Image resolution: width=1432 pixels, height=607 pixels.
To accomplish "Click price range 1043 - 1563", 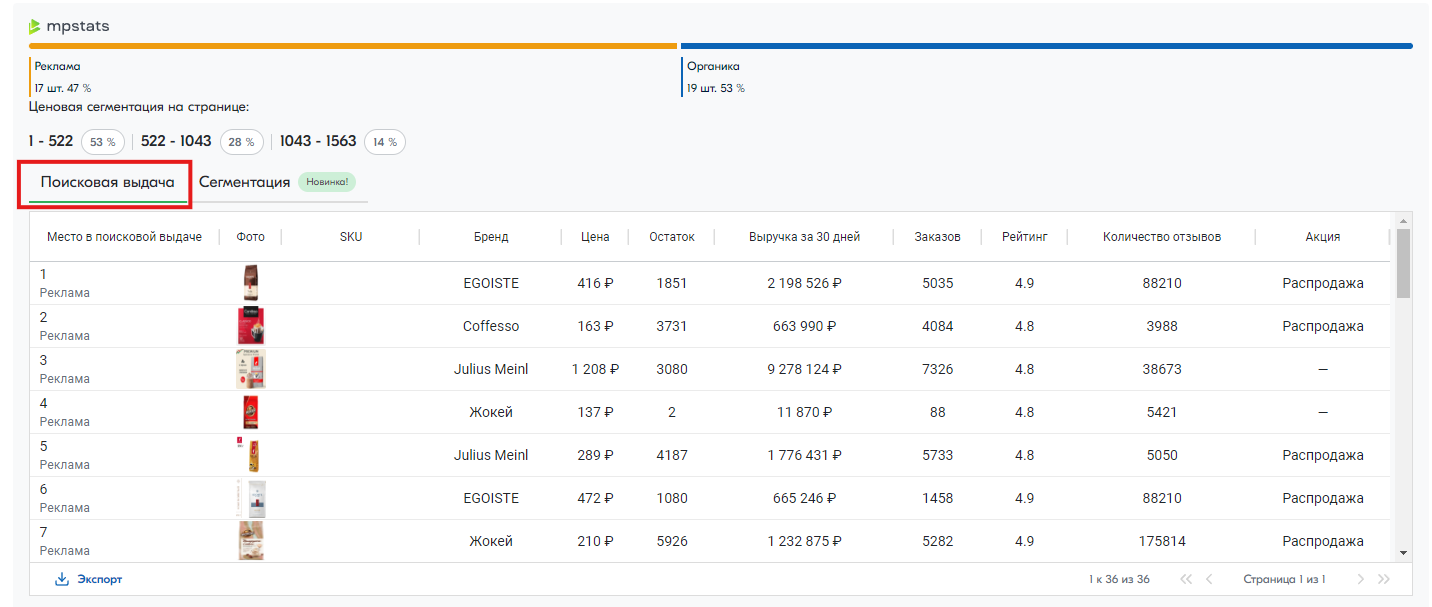I will click(x=318, y=141).
